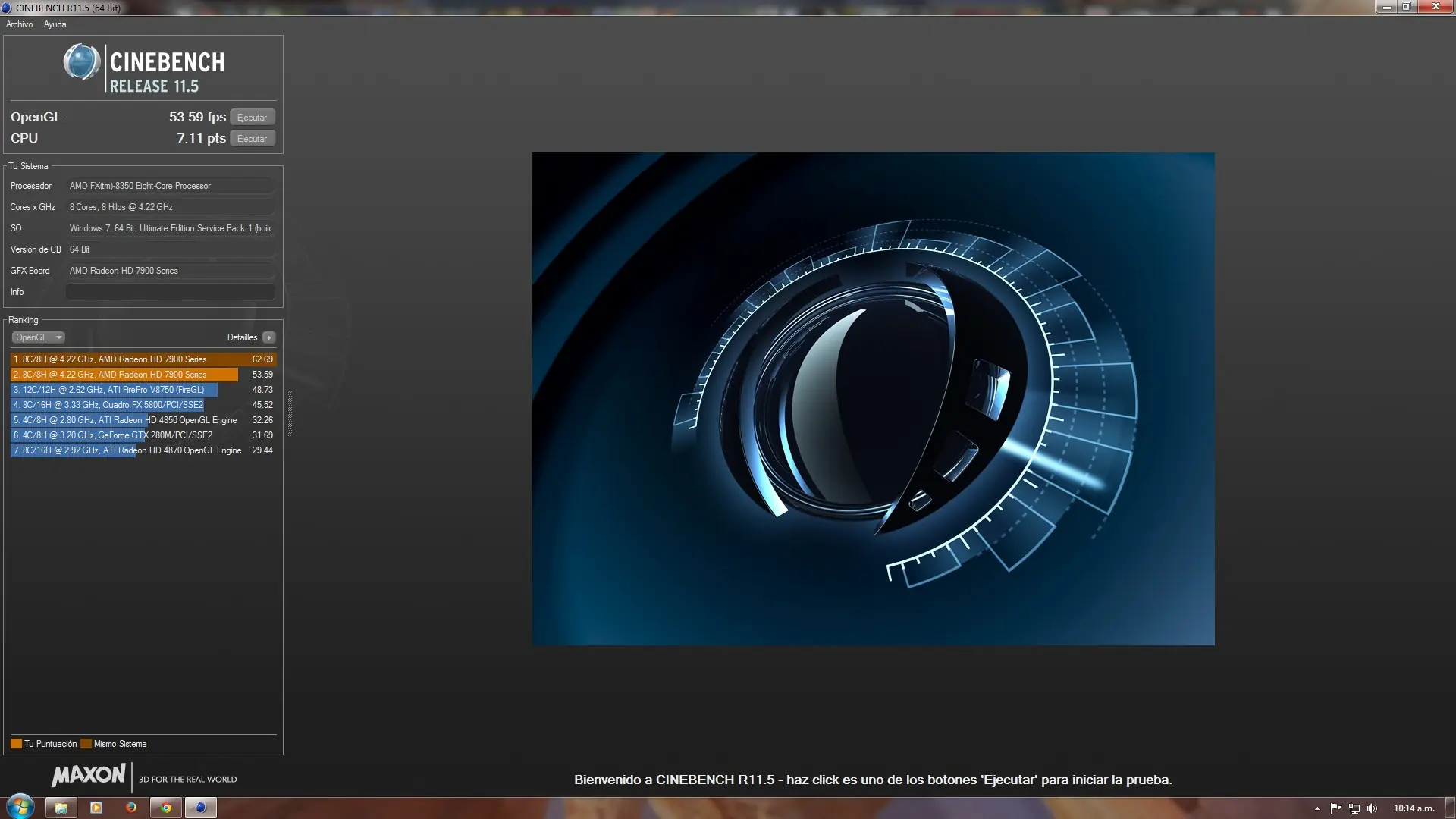Run the OpenGL benchmark with Ejecutar
The height and width of the screenshot is (819, 1456).
pyautogui.click(x=252, y=118)
